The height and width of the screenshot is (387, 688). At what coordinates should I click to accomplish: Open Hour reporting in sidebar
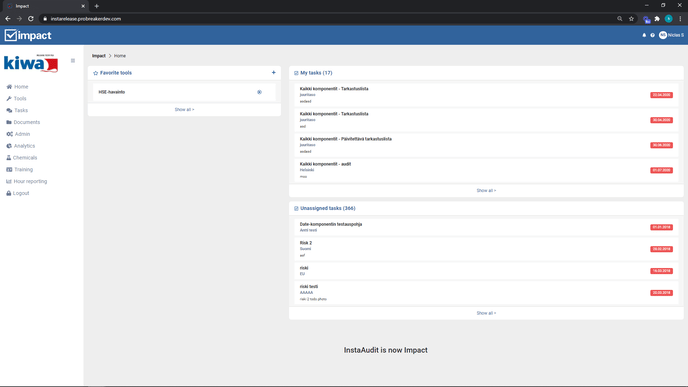tap(26, 182)
